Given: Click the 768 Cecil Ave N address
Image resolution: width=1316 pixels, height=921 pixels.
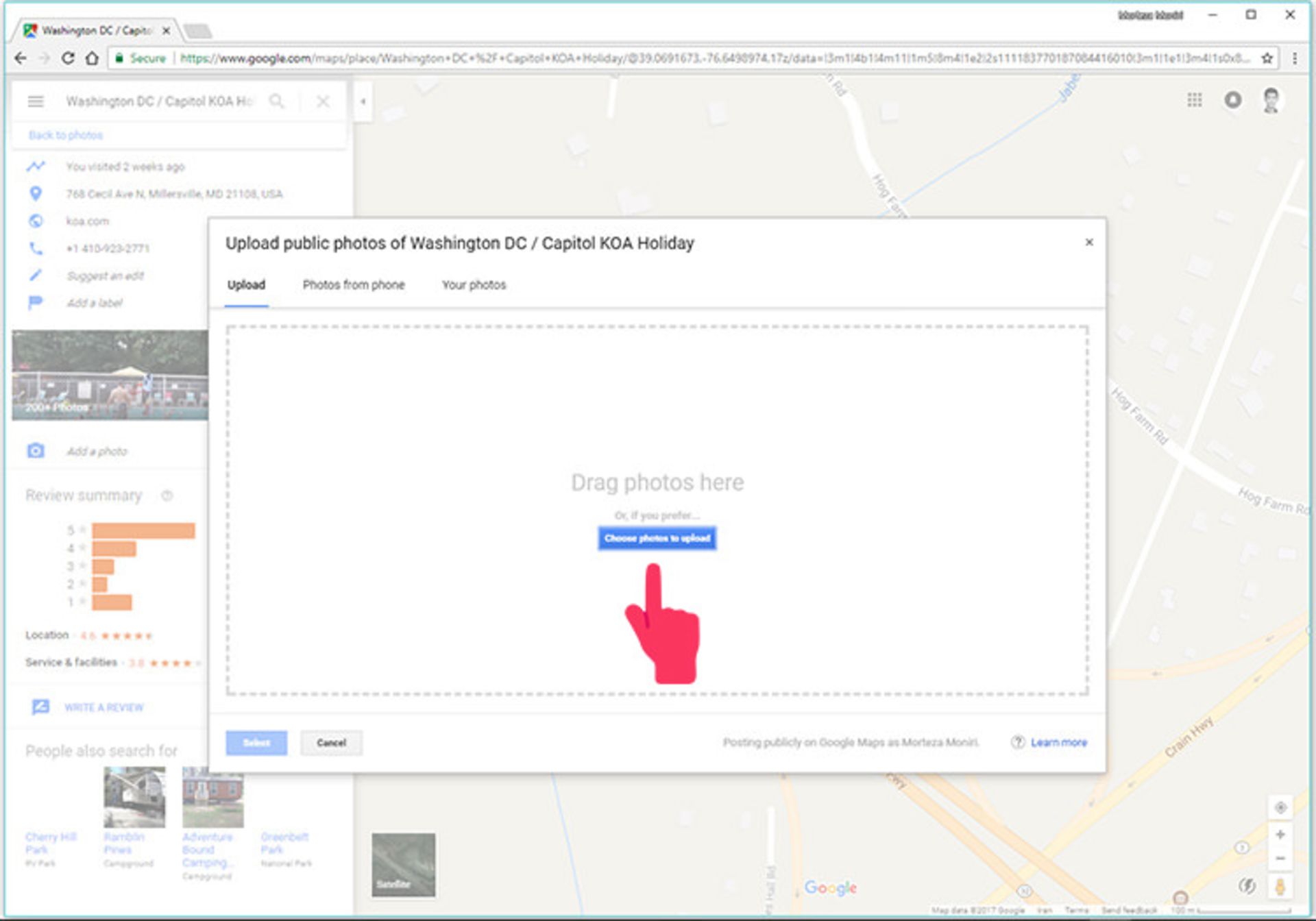Looking at the screenshot, I should 174,194.
